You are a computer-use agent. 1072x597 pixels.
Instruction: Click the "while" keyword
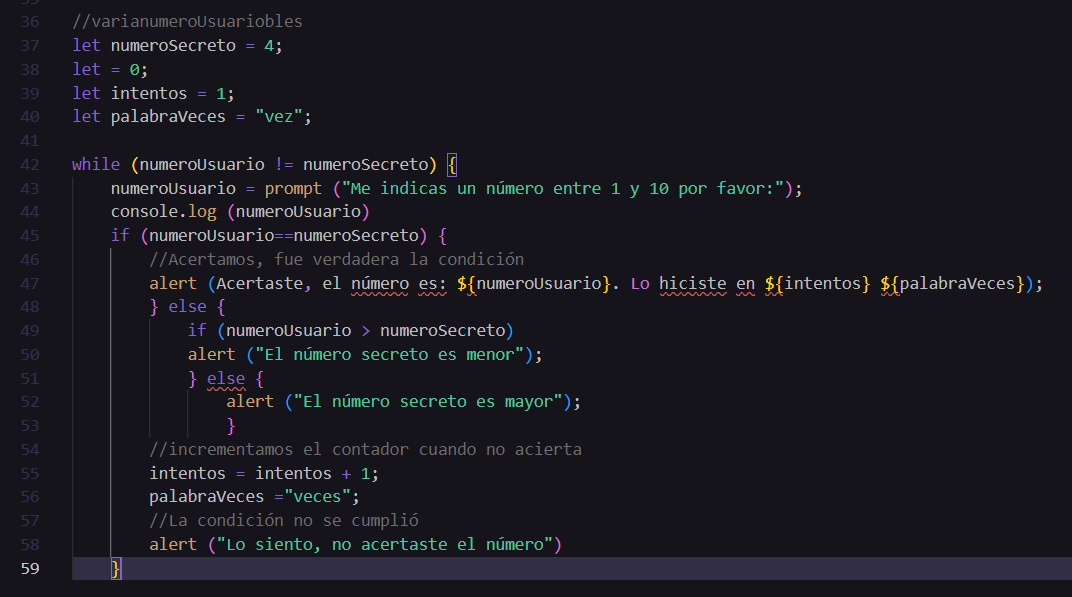point(96,165)
